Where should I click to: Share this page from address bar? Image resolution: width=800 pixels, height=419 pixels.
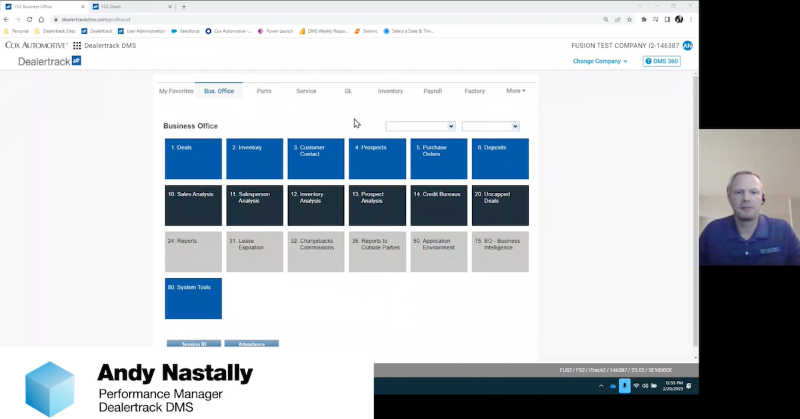tap(617, 19)
